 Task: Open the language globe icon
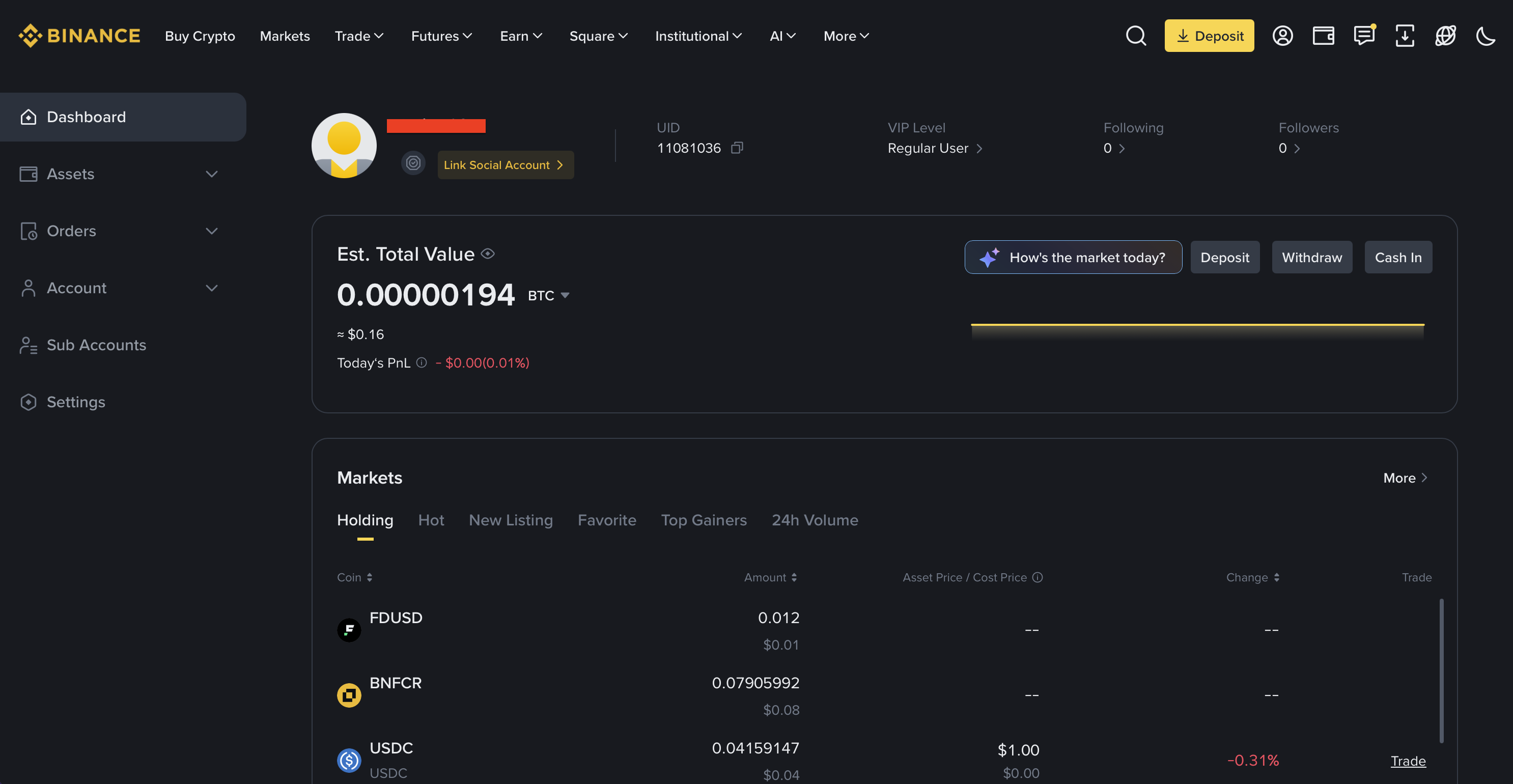tap(1445, 36)
